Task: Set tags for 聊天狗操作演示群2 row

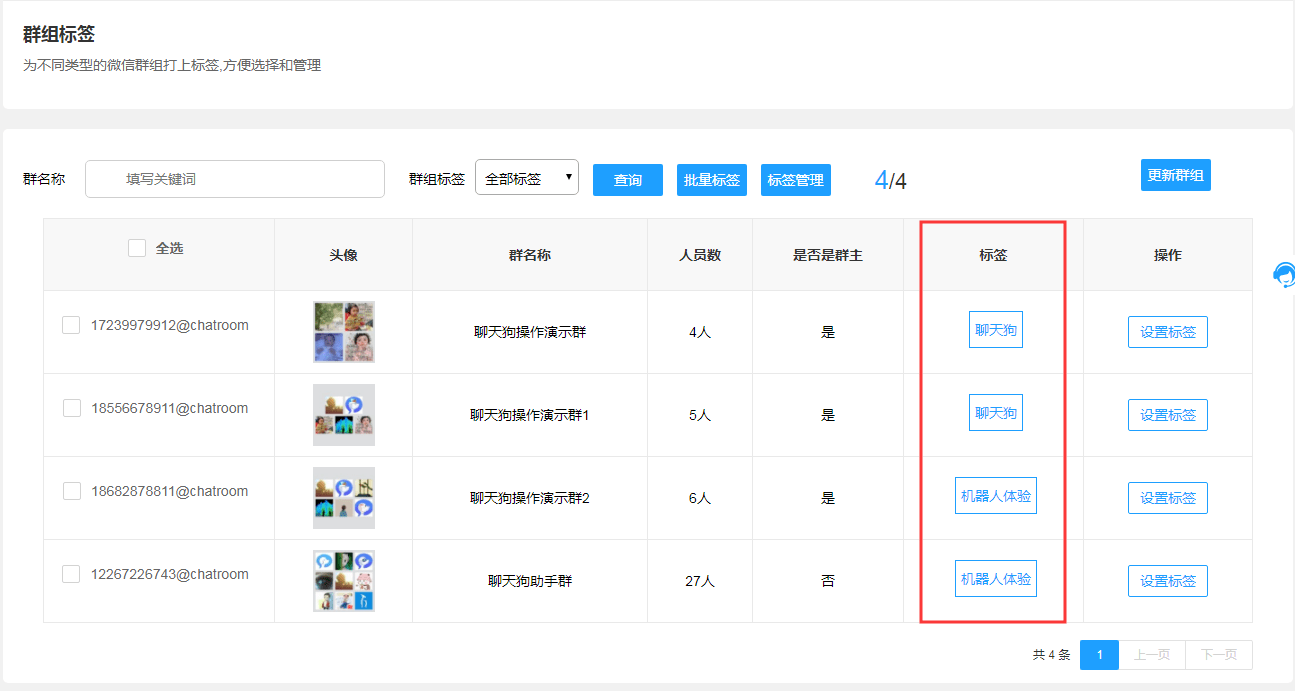Action: (x=1168, y=498)
